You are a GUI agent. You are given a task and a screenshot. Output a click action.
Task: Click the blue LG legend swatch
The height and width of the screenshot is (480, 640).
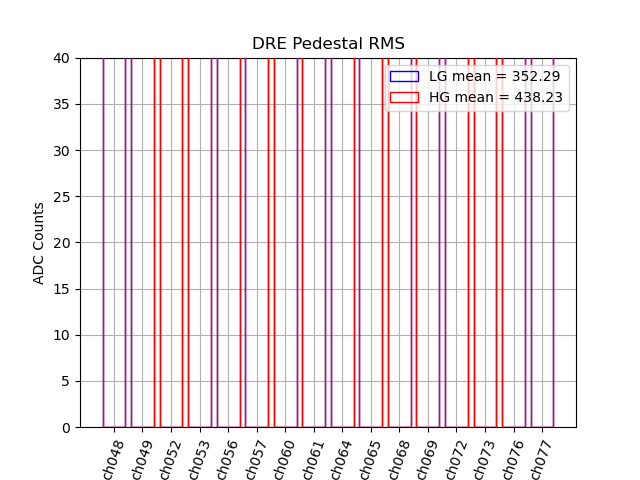click(404, 77)
